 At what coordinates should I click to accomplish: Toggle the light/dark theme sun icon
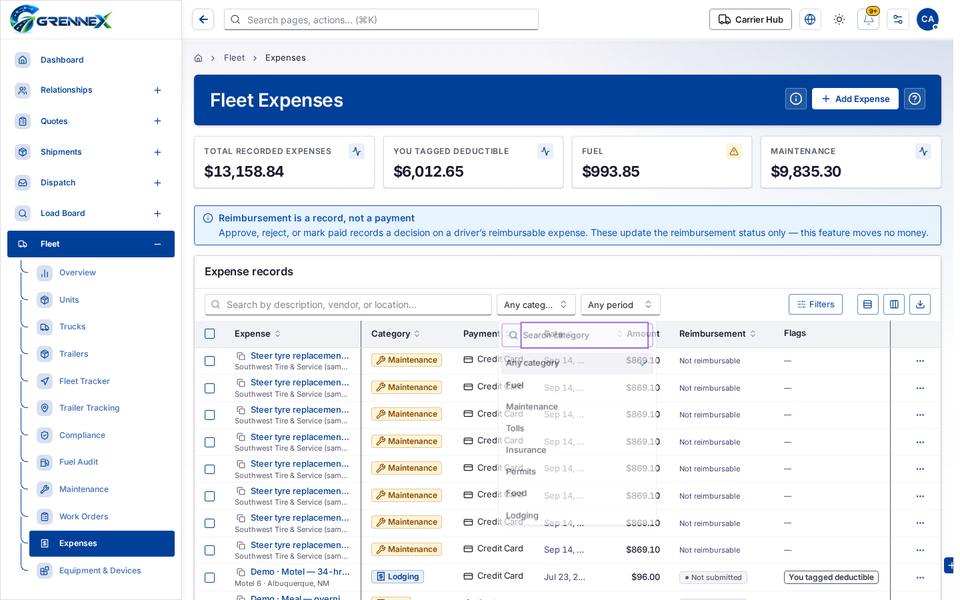tap(839, 20)
